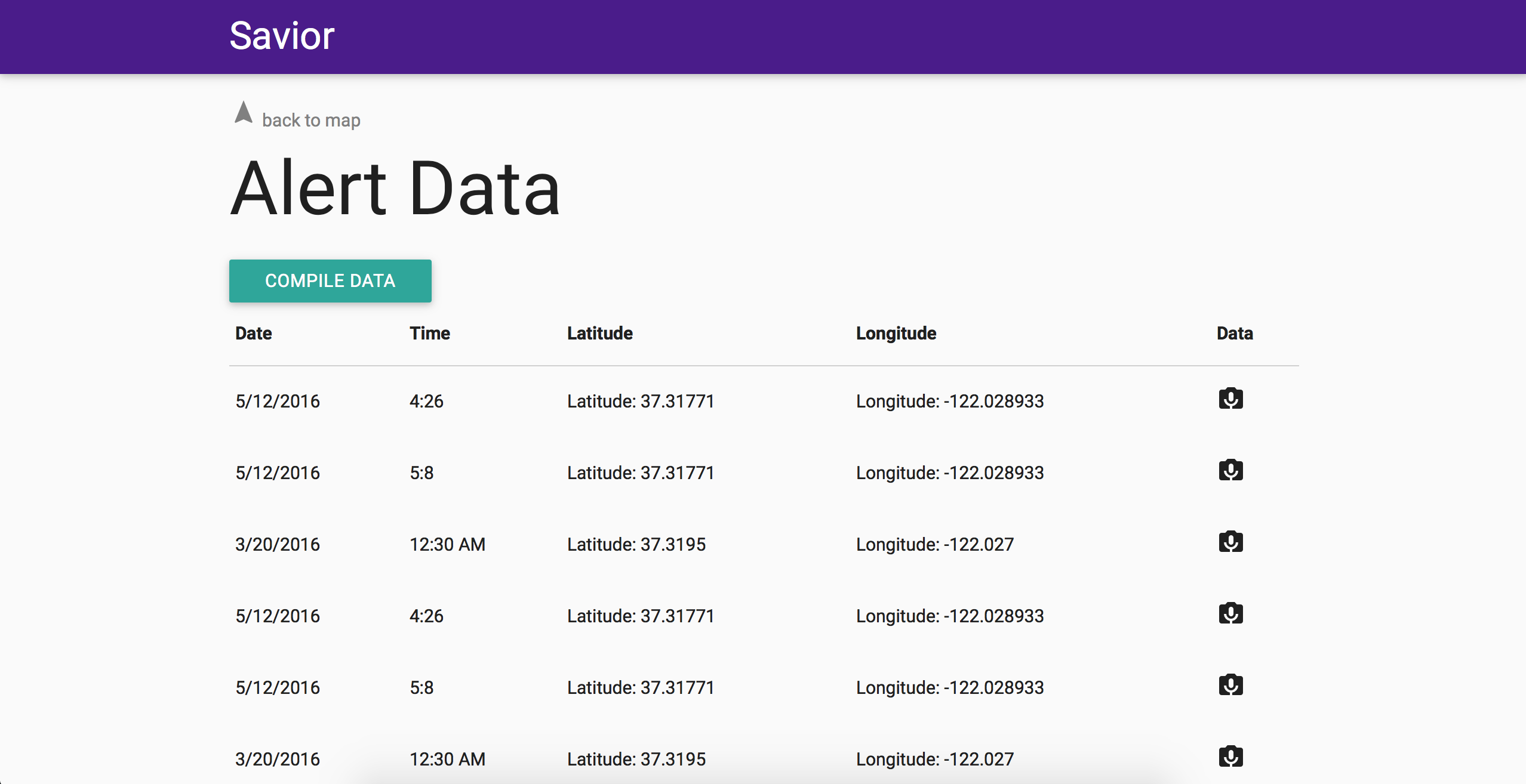Click the Time column header
Viewport: 1526px width, 784px height.
(x=430, y=333)
